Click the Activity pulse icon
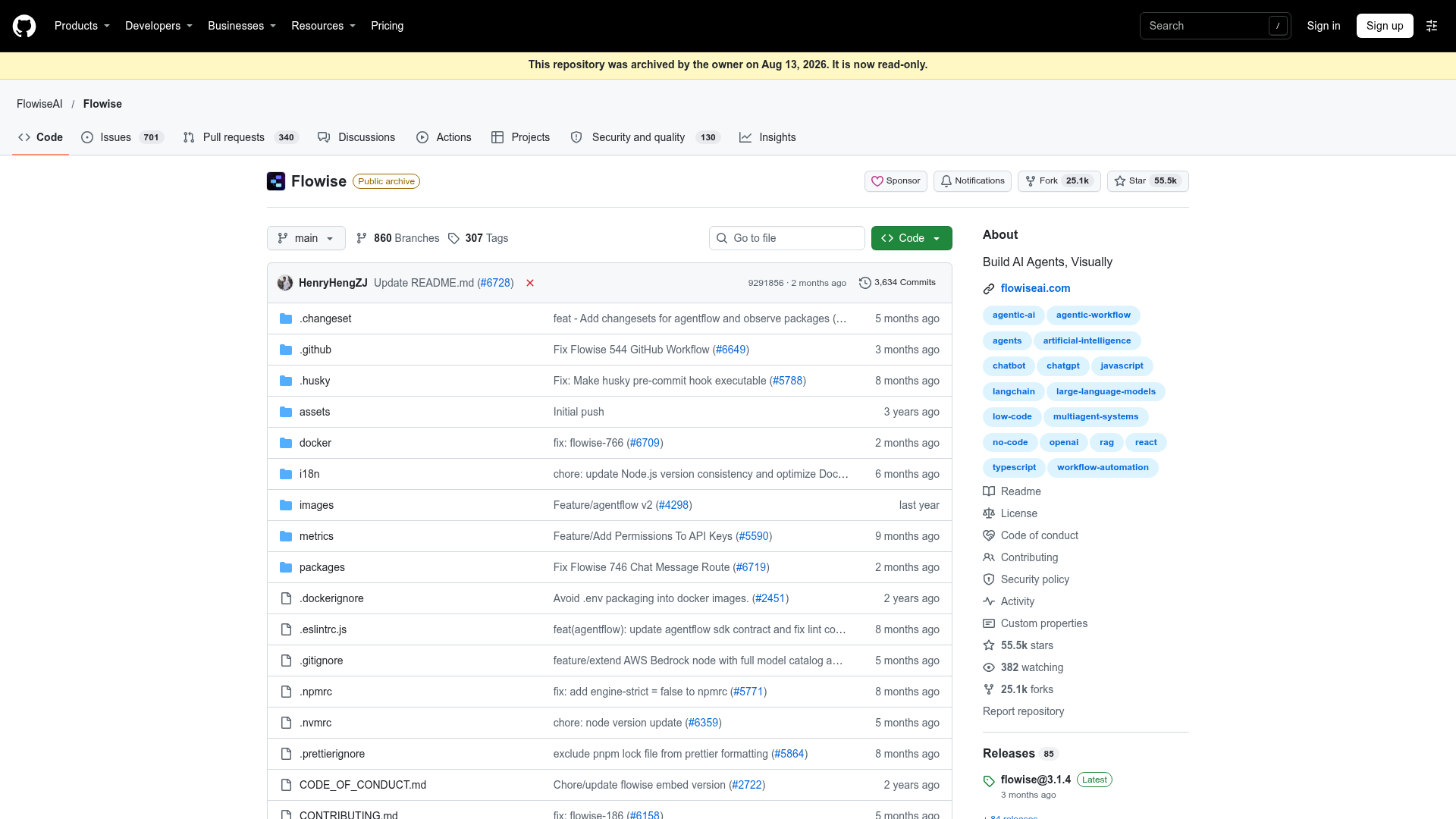Image resolution: width=1456 pixels, height=819 pixels. 989,601
